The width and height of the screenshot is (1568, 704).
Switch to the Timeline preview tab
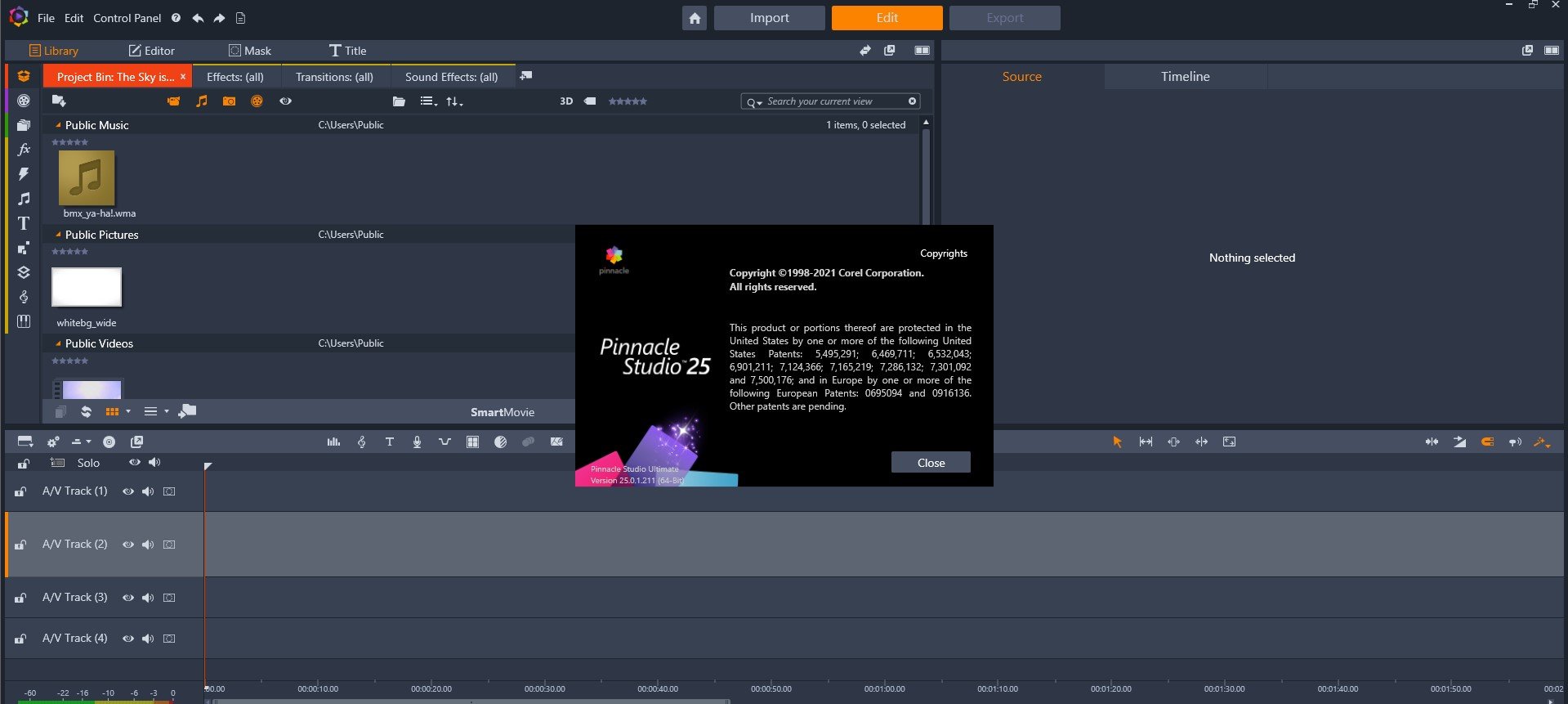pyautogui.click(x=1185, y=77)
